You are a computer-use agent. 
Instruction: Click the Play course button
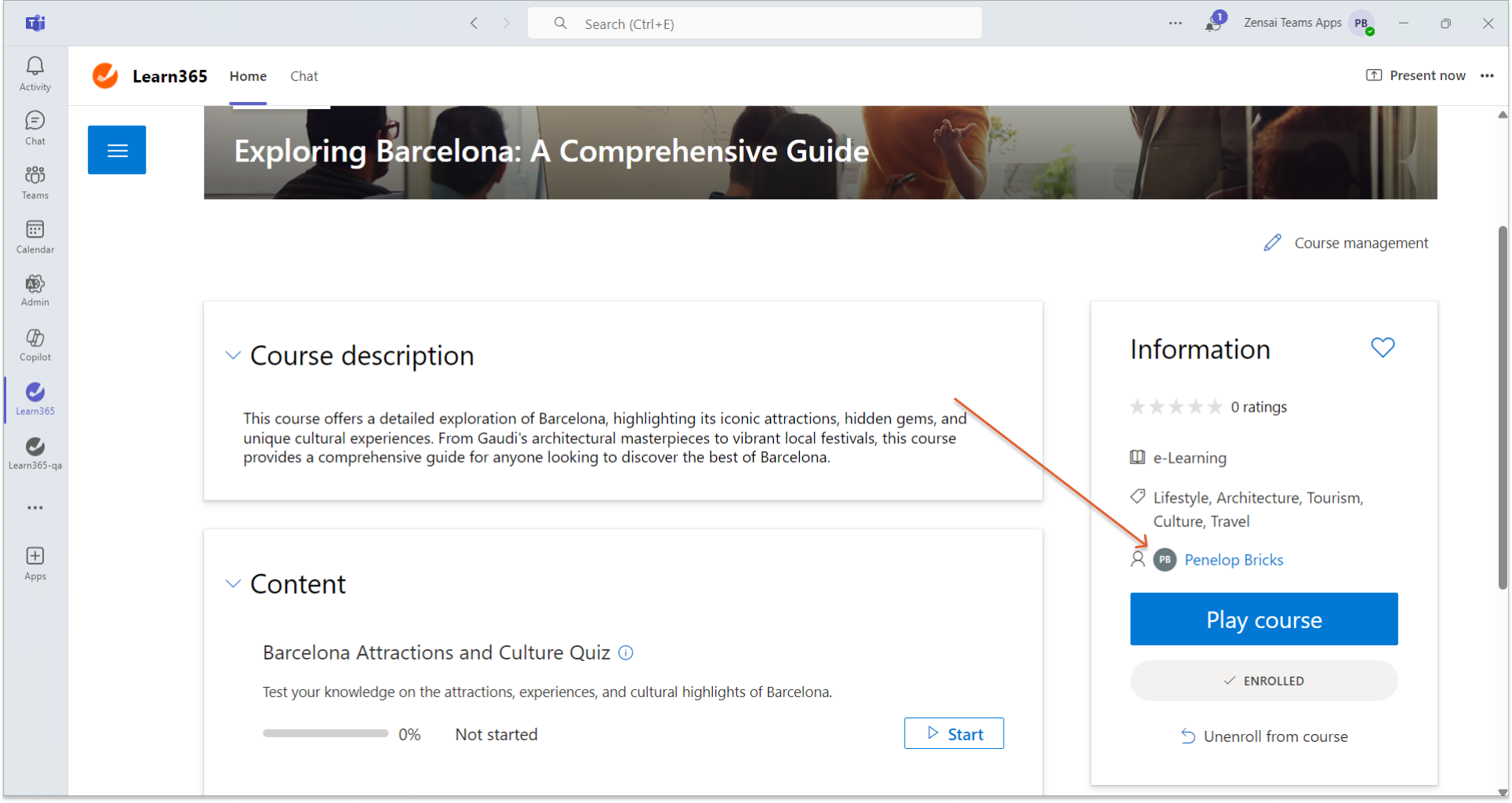tap(1263, 620)
